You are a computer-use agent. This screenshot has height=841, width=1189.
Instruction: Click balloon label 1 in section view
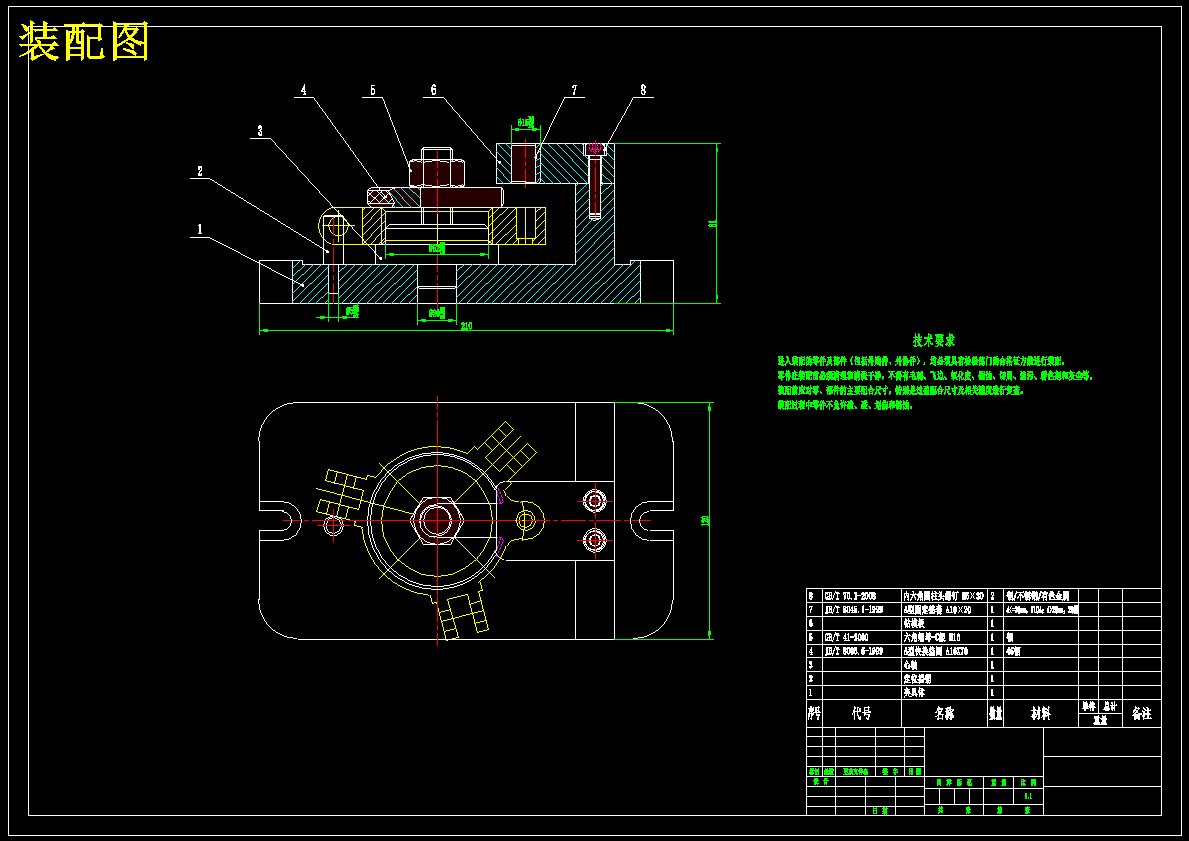200,229
